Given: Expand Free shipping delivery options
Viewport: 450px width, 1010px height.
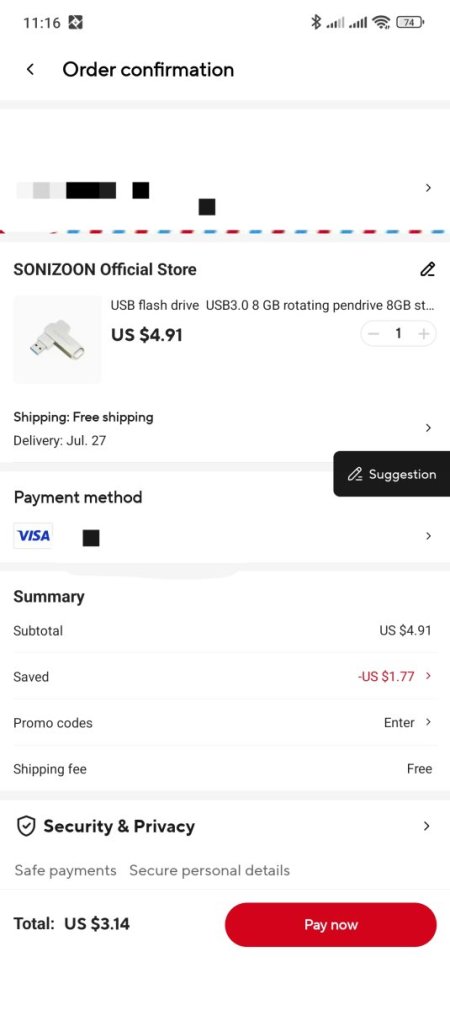Looking at the screenshot, I should 428,428.
